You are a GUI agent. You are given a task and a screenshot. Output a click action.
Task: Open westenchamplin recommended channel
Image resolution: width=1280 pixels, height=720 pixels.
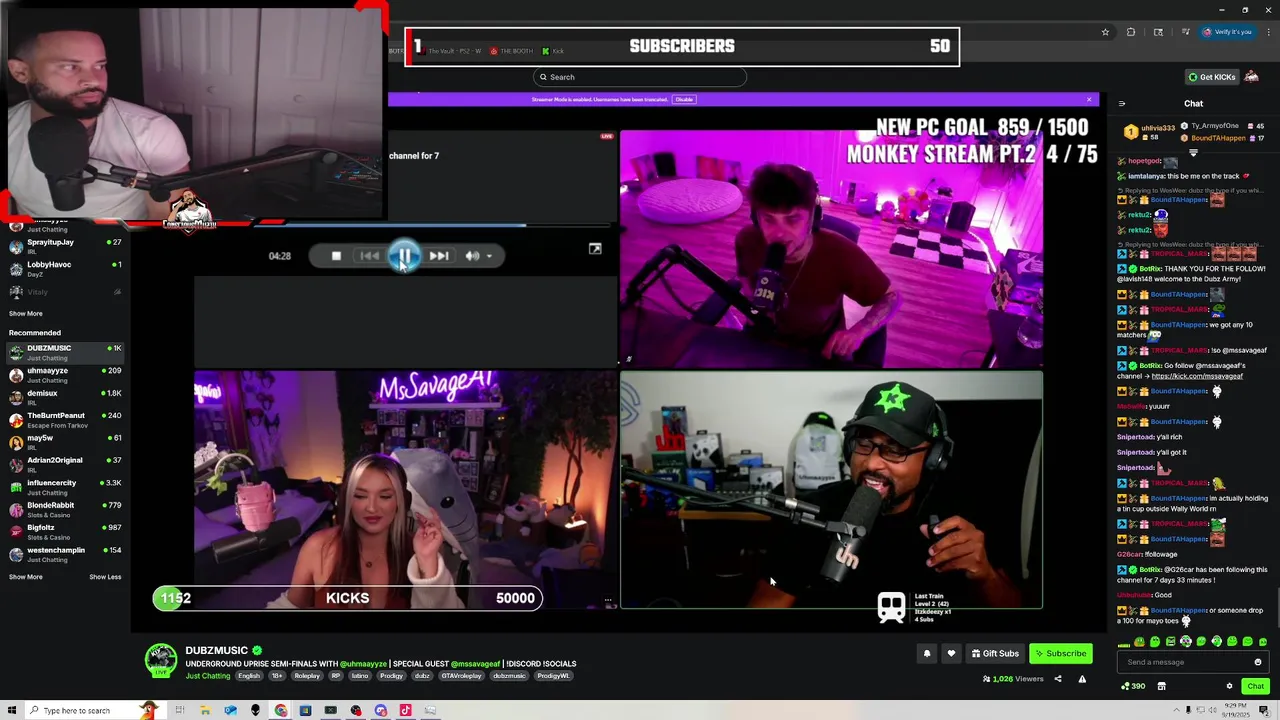point(65,554)
